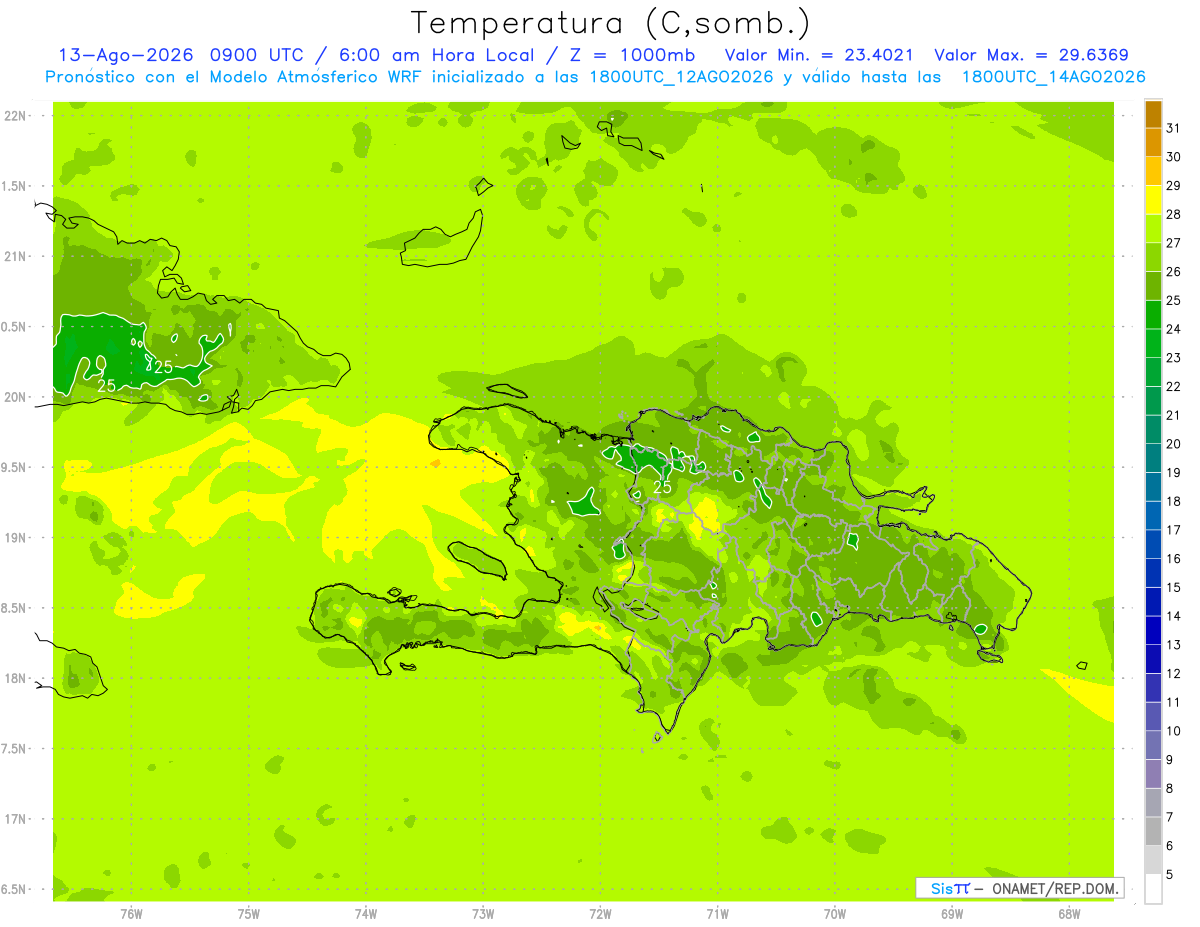Viewport: 1200px width, 927px height.
Task: Click the "71W" longitude label
Action: 717,912
